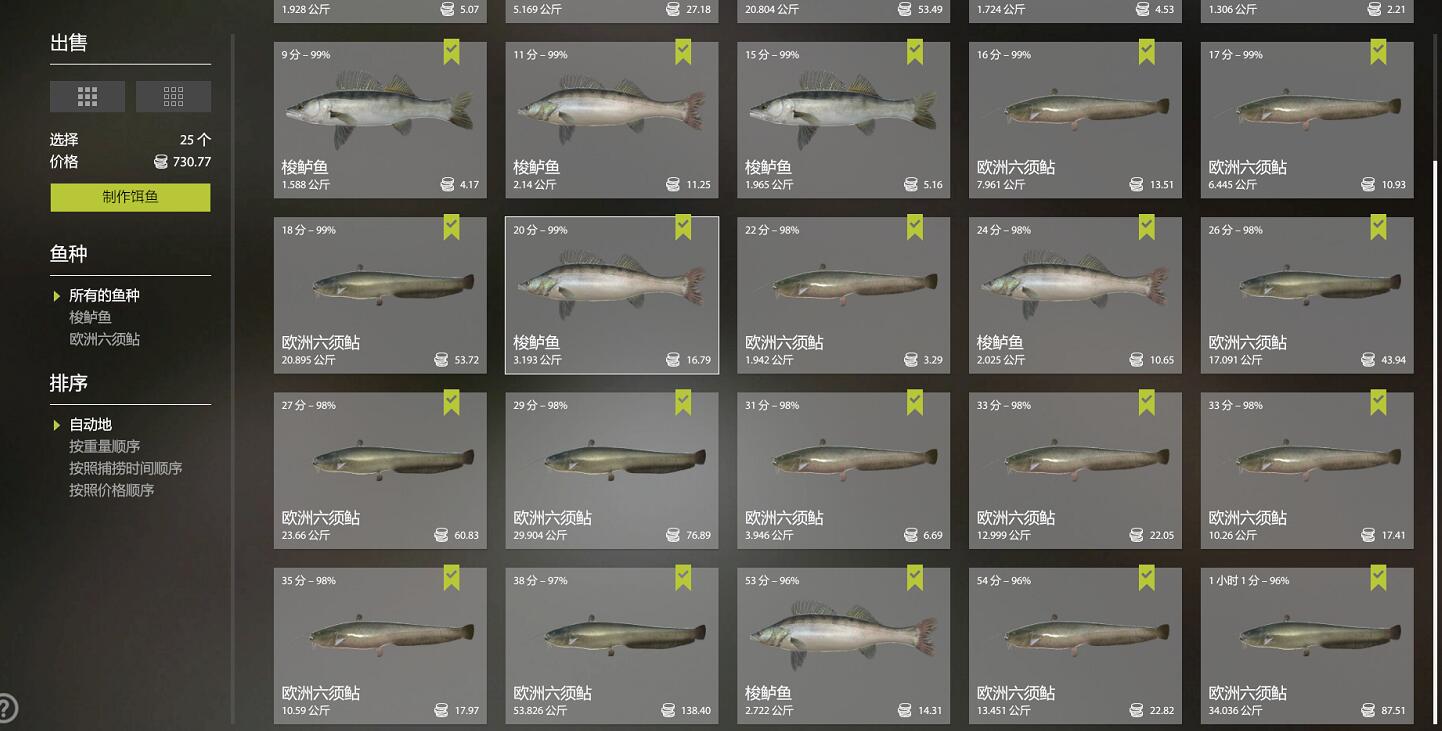Select the 17.091 kg 欧洲六须鲇 thumbnail
The image size is (1442, 731).
click(x=1307, y=295)
